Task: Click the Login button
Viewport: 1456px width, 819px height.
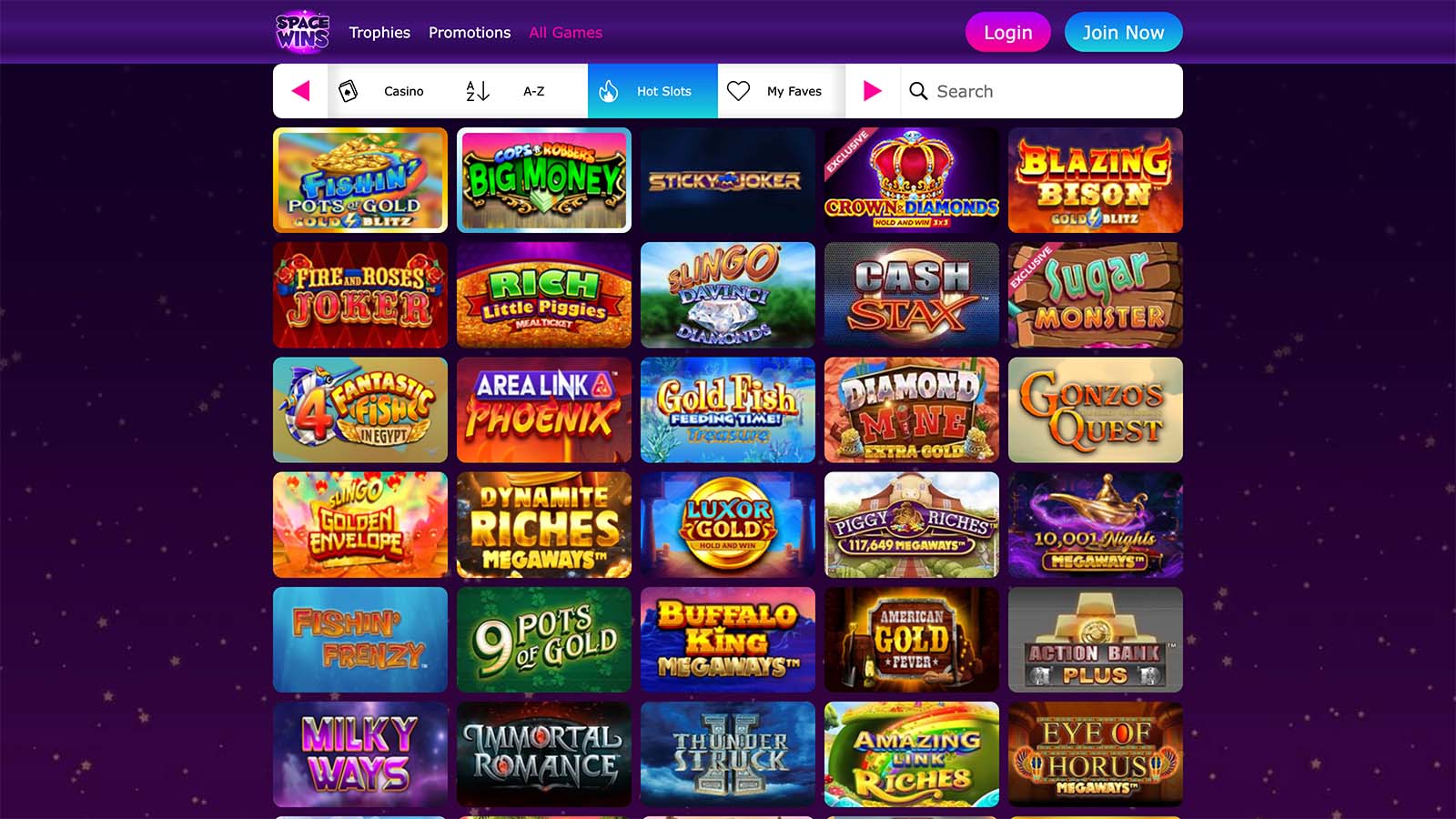Action: (x=1008, y=33)
